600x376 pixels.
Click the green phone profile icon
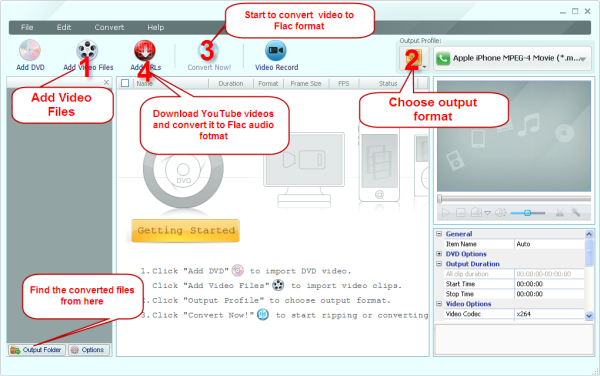pyautogui.click(x=443, y=59)
